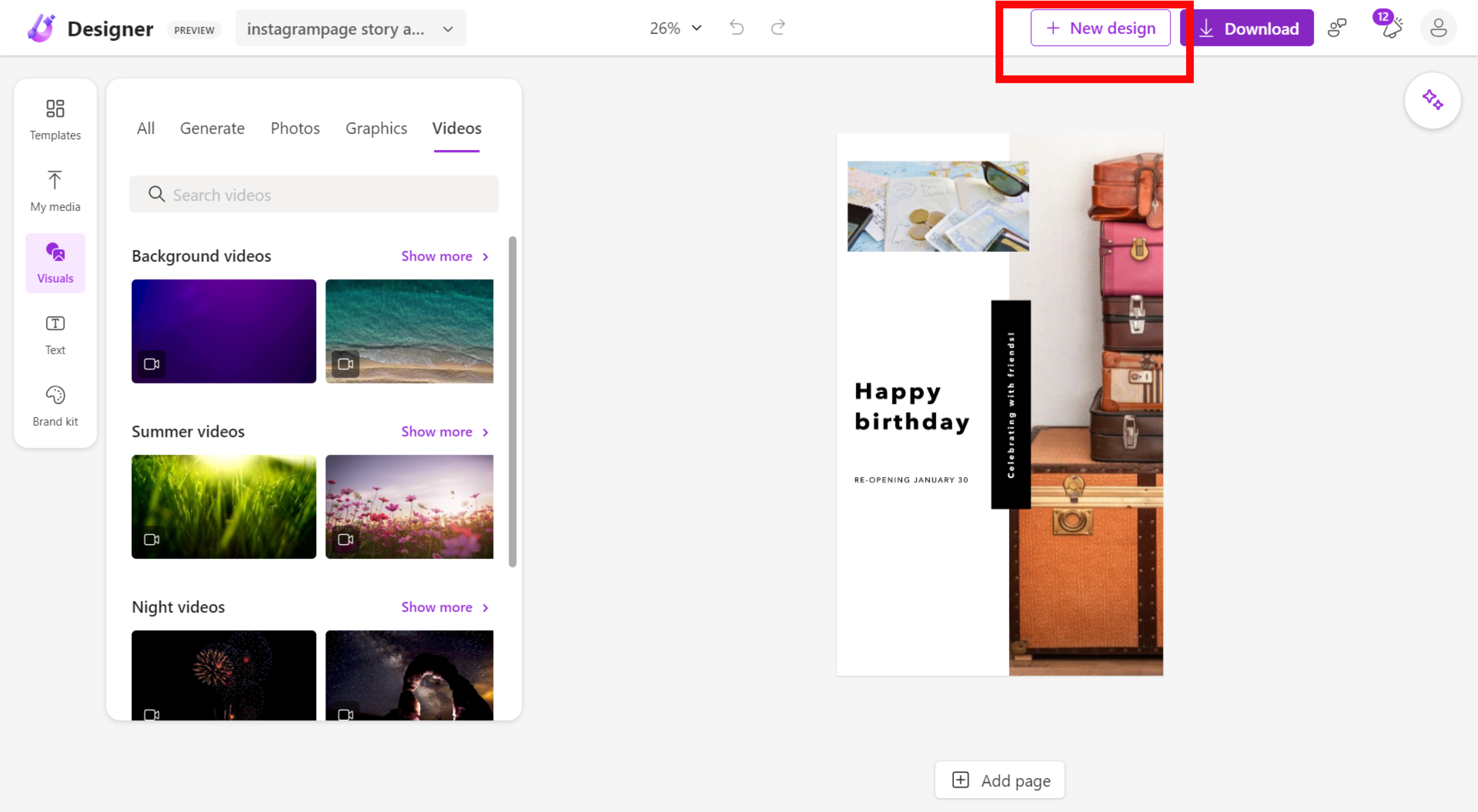Open the account profile icon
The width and height of the screenshot is (1478, 812).
point(1438,28)
